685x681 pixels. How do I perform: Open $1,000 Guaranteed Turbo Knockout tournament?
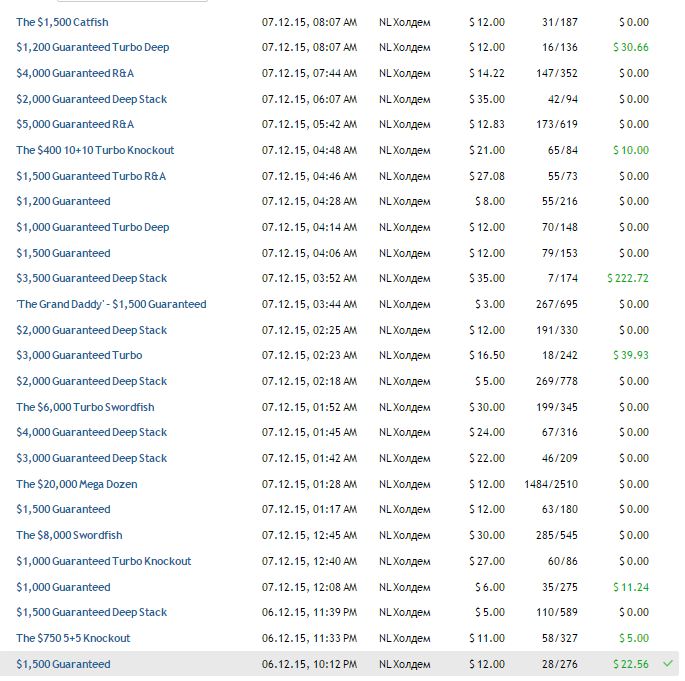point(103,561)
